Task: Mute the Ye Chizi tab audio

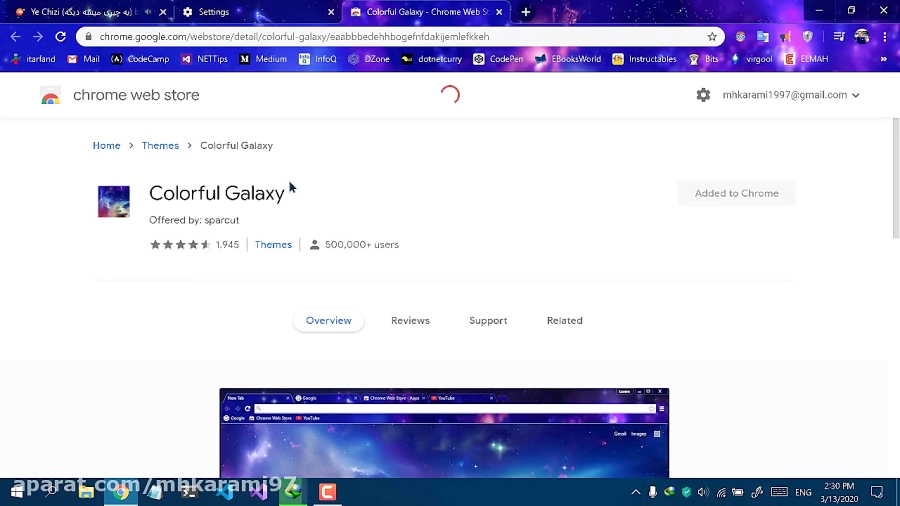Action: [x=149, y=11]
